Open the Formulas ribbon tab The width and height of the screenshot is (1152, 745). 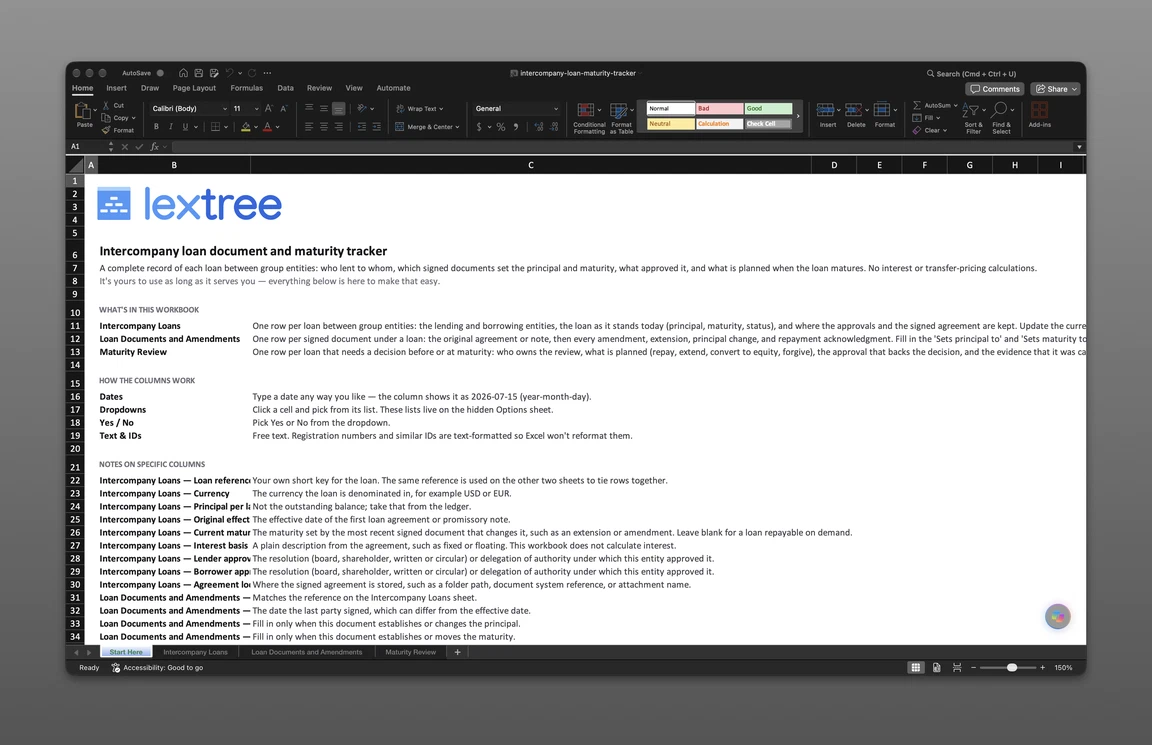coord(246,88)
